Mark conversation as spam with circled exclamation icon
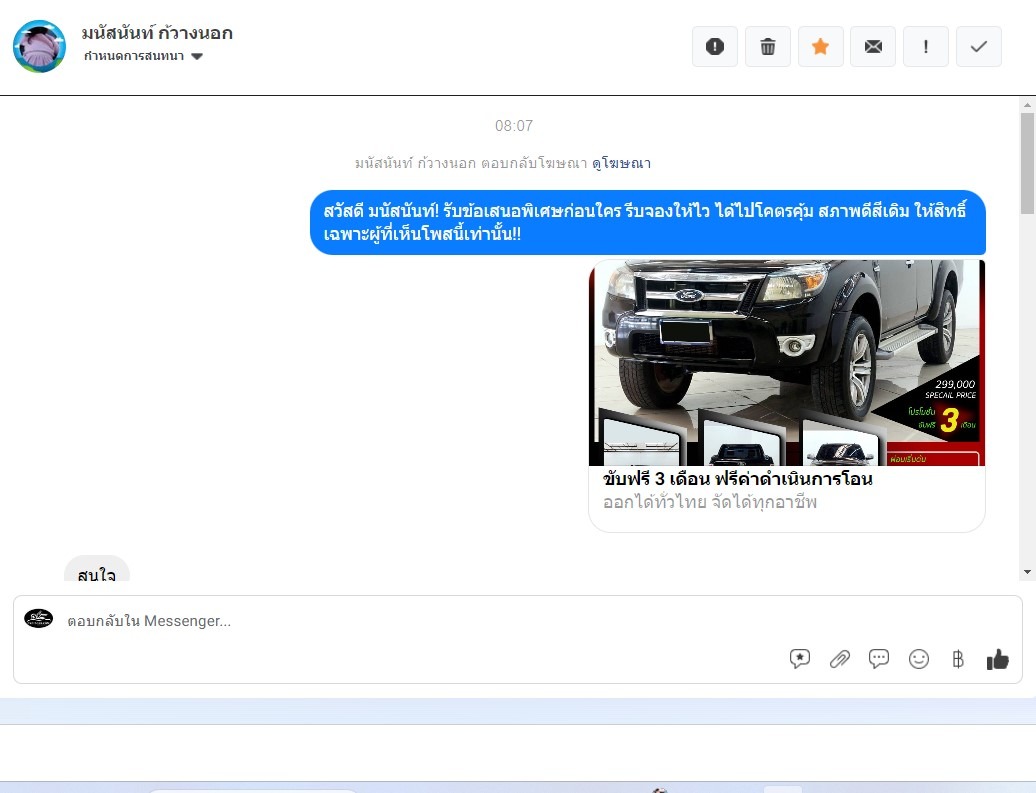 coord(714,46)
